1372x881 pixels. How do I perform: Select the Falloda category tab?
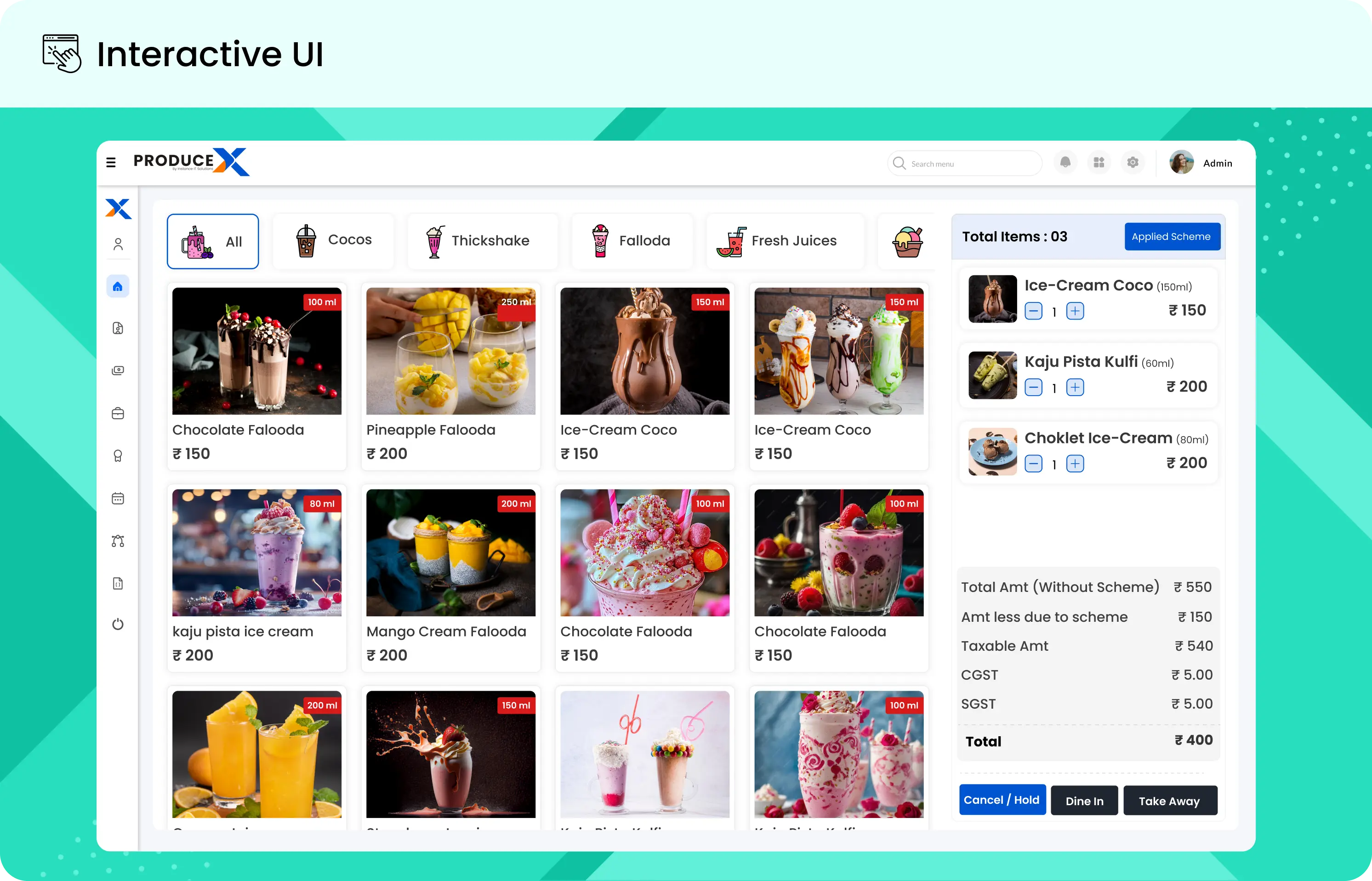coord(632,241)
